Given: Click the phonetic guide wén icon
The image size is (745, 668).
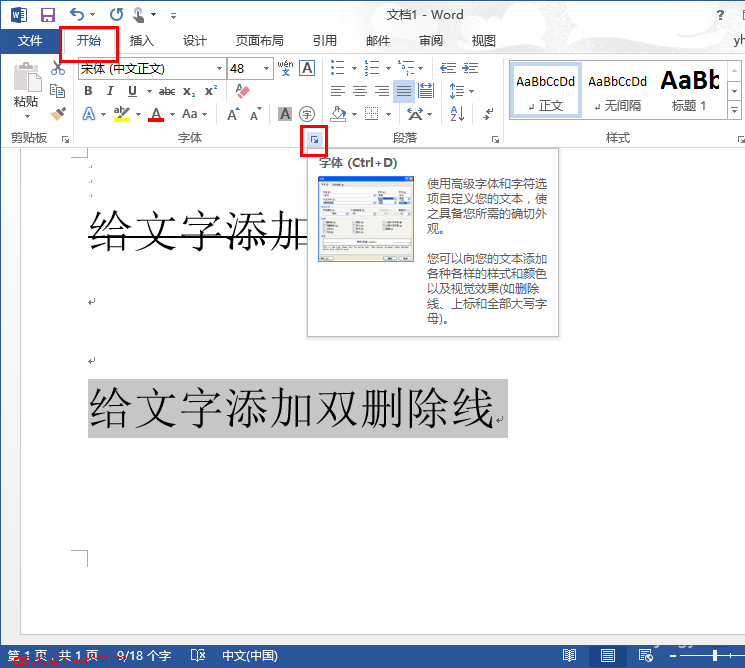Looking at the screenshot, I should pyautogui.click(x=285, y=68).
